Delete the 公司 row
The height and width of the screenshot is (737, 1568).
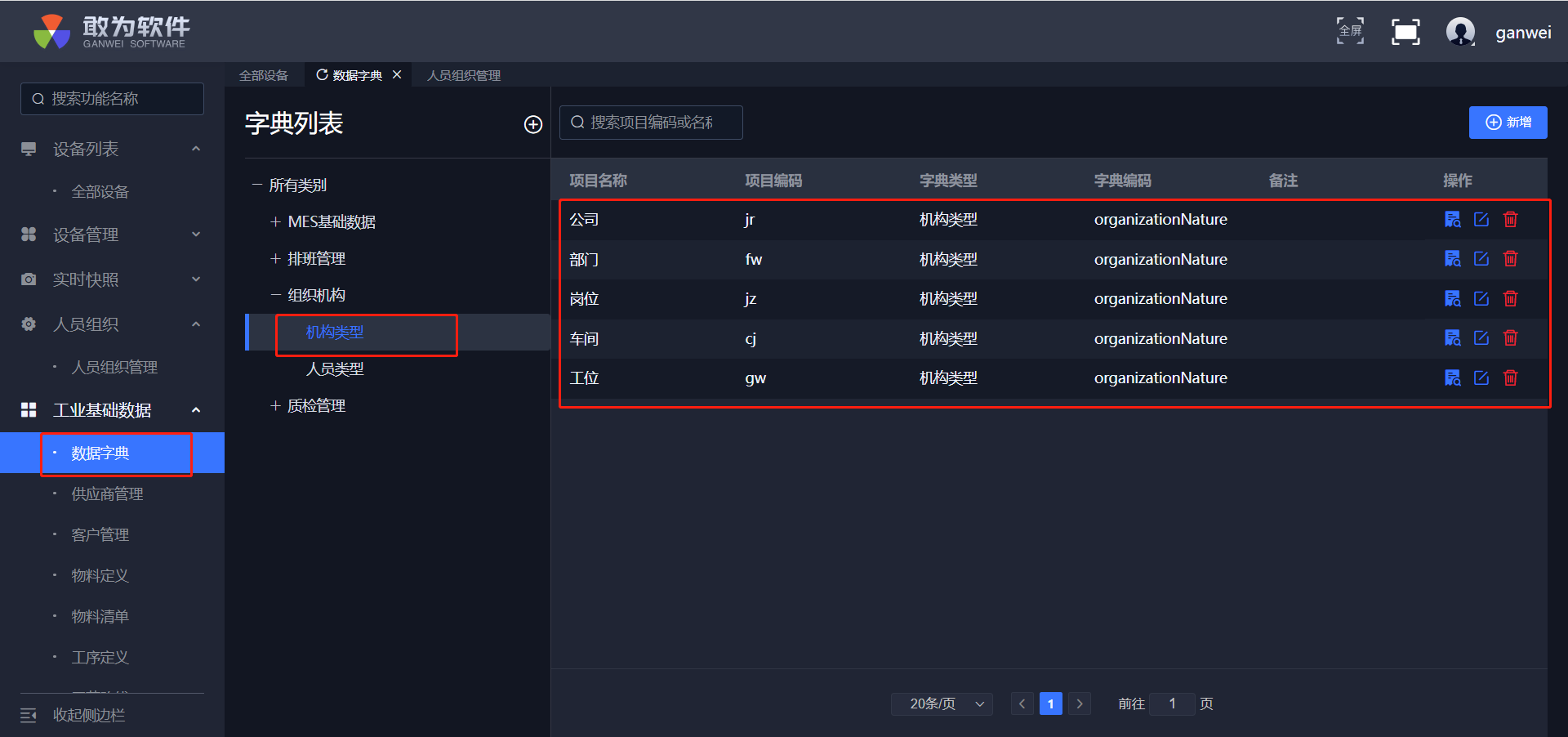1511,219
